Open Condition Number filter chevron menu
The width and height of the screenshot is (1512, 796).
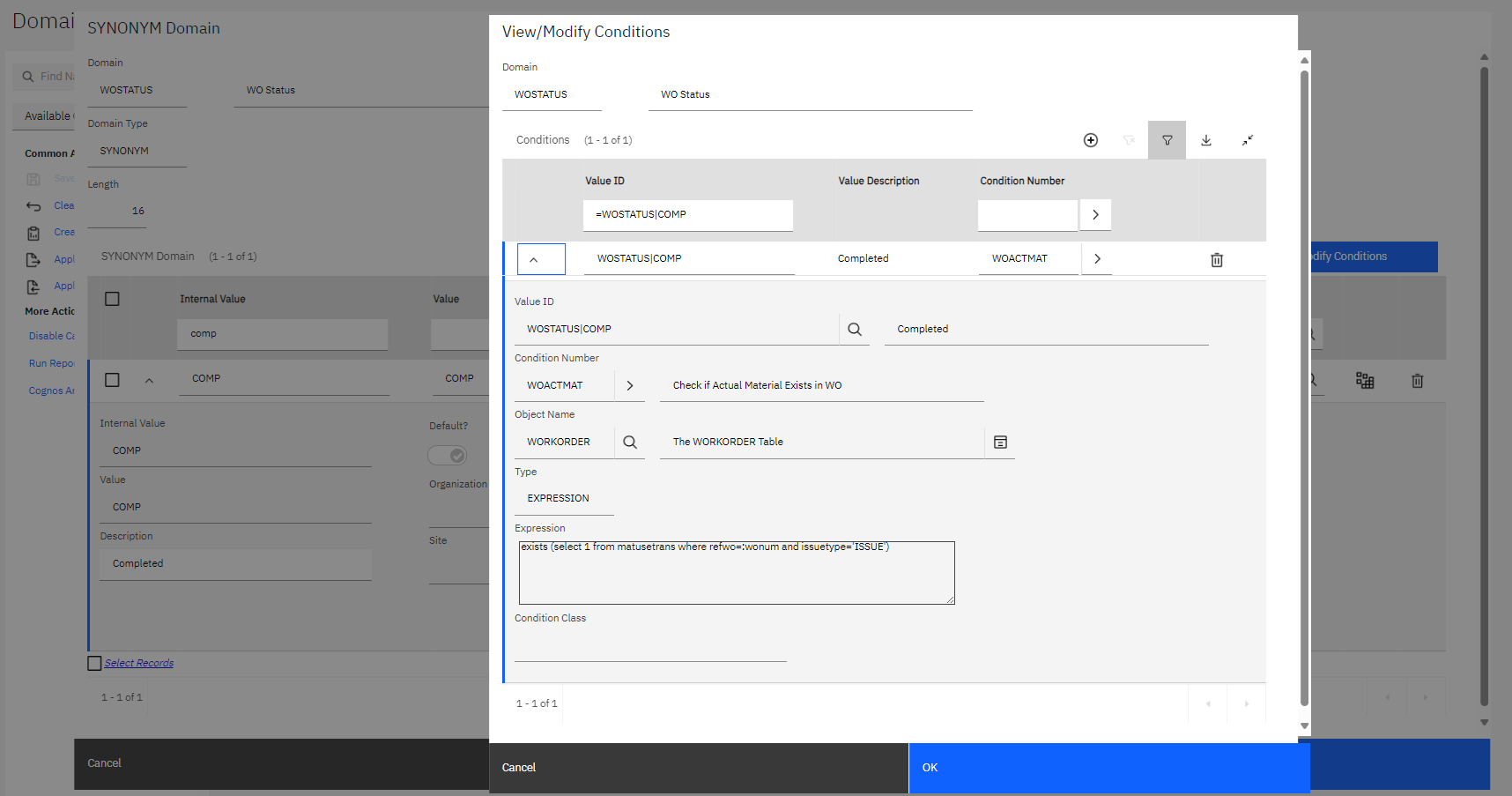tap(1095, 215)
